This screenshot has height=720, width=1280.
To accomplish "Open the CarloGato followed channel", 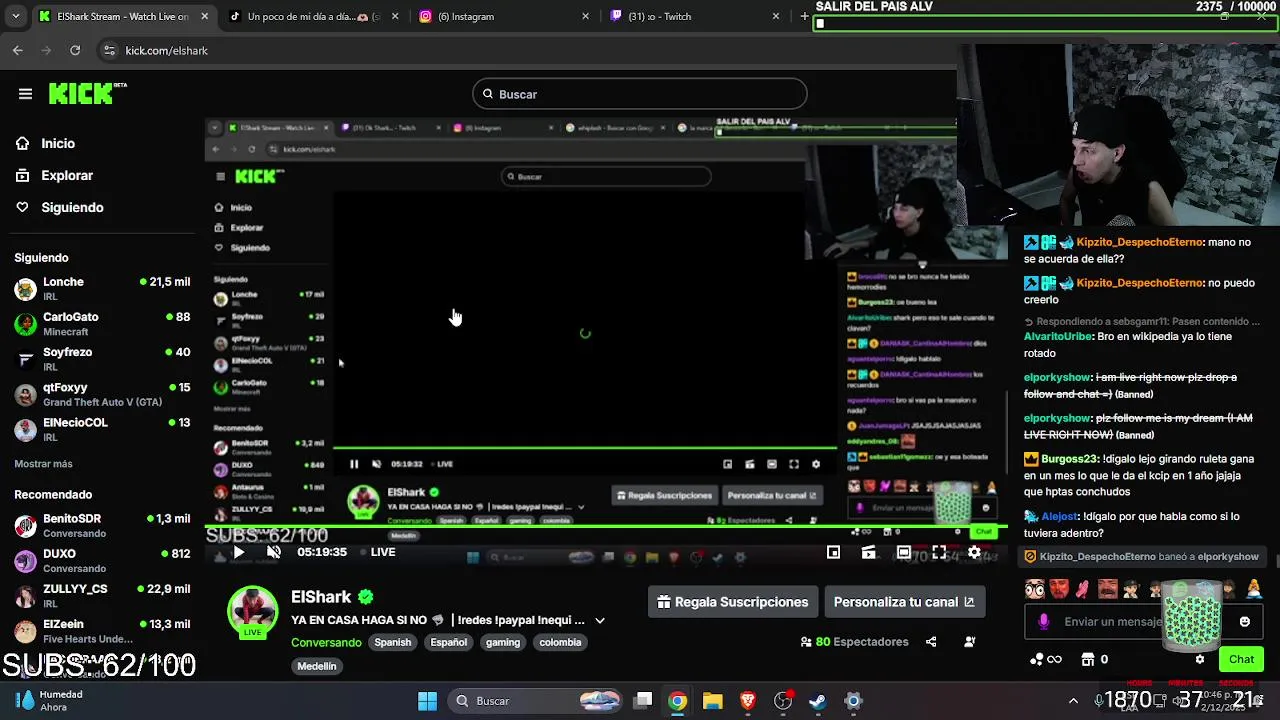I will point(102,324).
